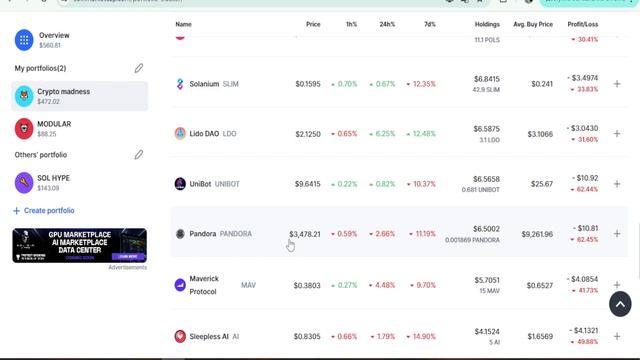Open the Pandora PANDORA name link
This screenshot has height=360, width=640.
[220, 234]
